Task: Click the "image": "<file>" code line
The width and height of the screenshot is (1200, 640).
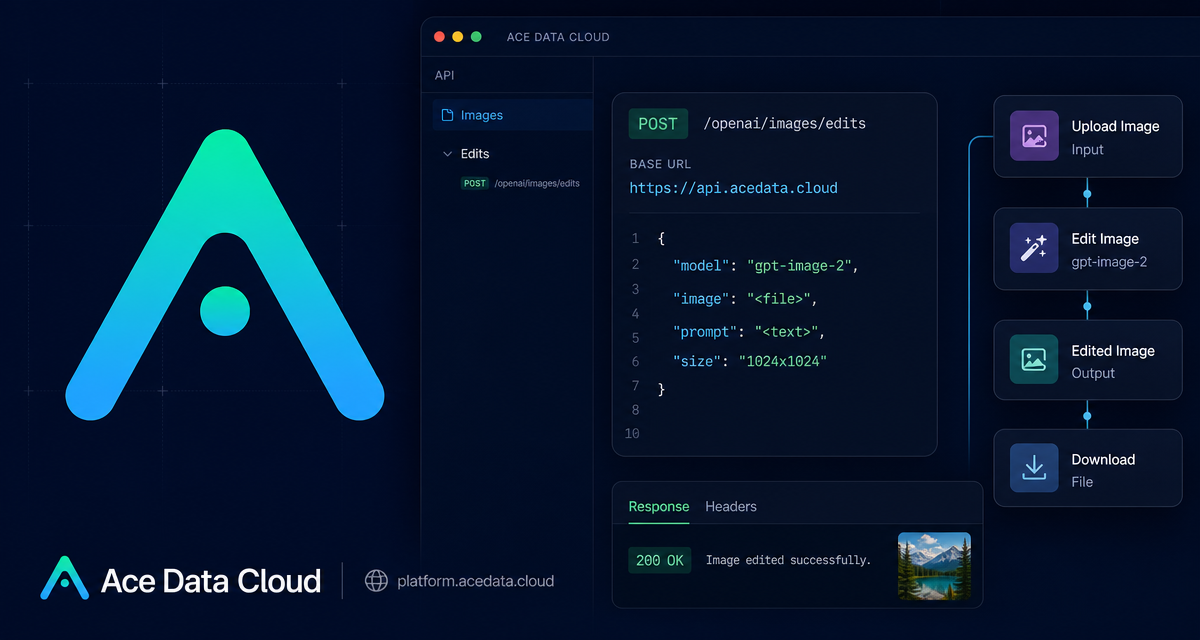Action: [x=745, y=298]
